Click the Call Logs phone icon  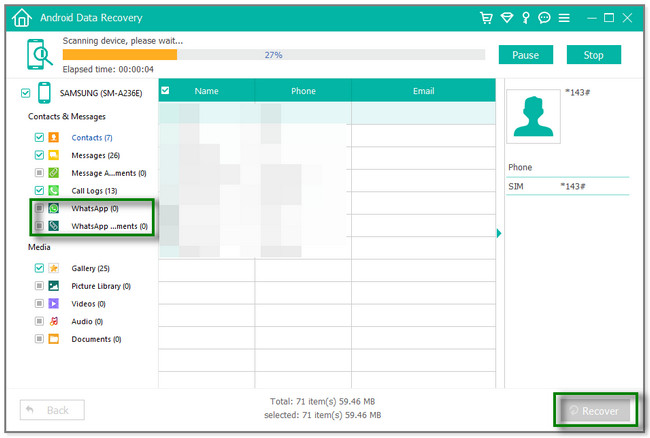53,190
